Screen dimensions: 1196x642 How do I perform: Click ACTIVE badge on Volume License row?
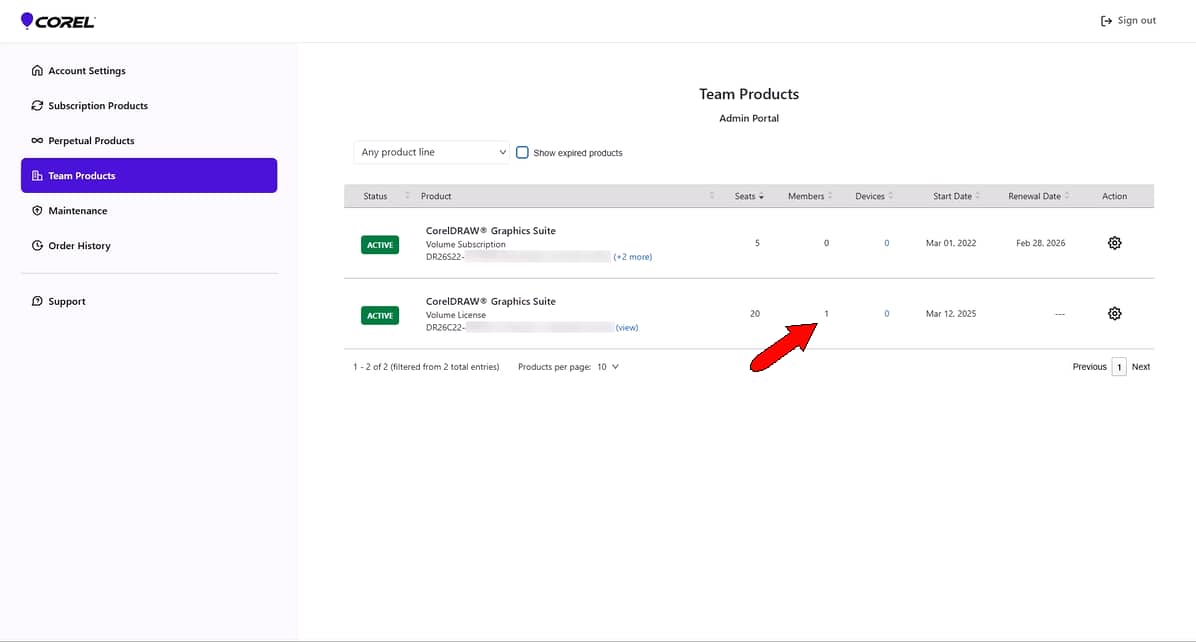(x=380, y=316)
